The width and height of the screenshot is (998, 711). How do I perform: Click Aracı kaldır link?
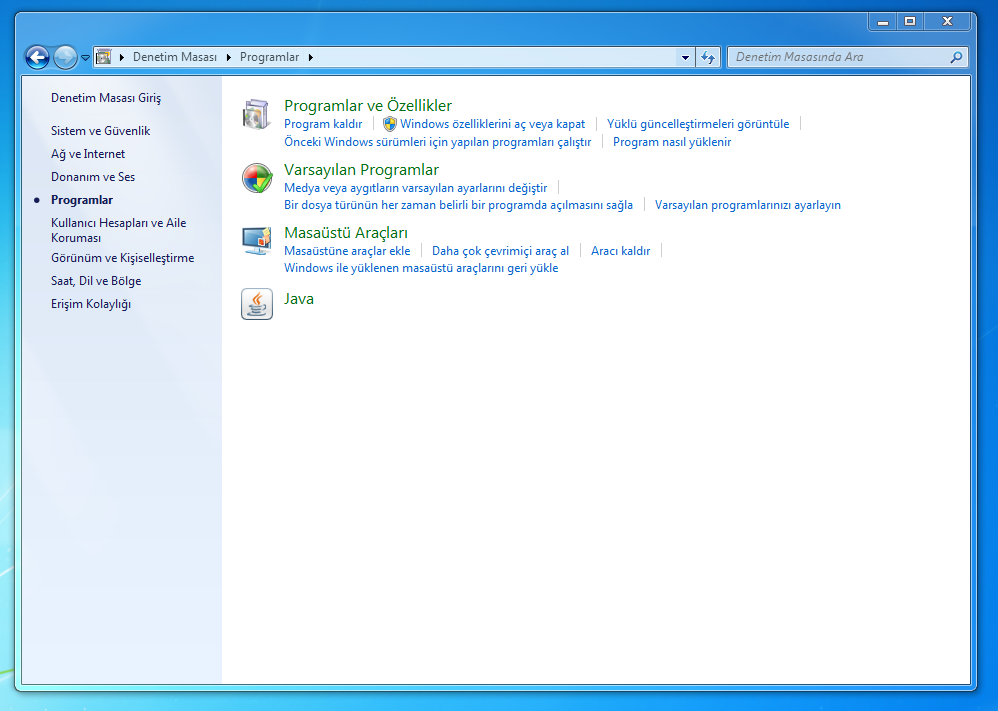[x=621, y=251]
